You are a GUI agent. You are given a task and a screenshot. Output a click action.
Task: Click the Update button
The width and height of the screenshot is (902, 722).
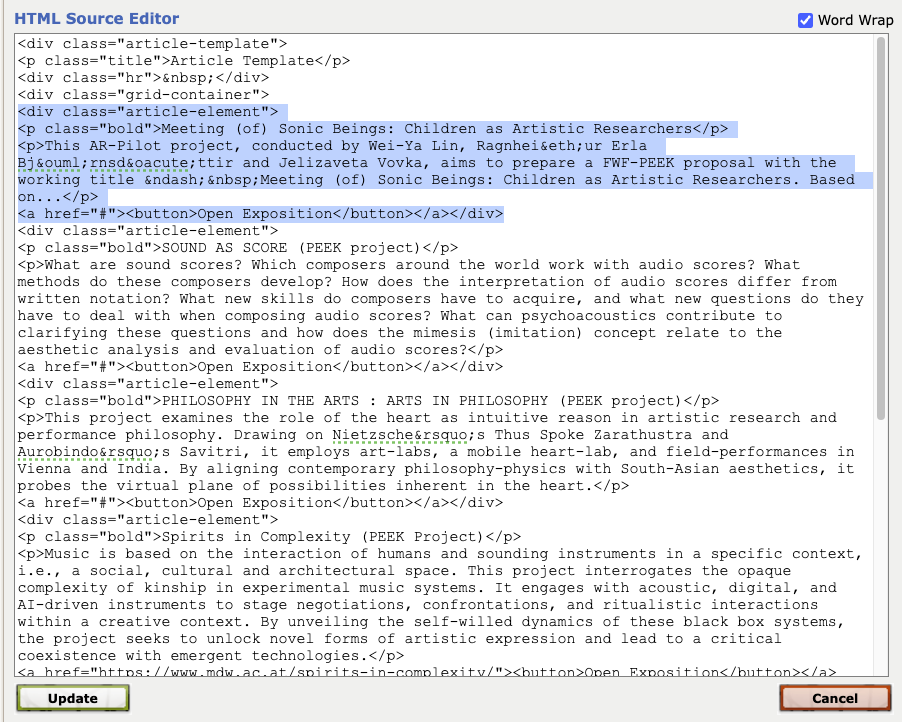coord(73,698)
